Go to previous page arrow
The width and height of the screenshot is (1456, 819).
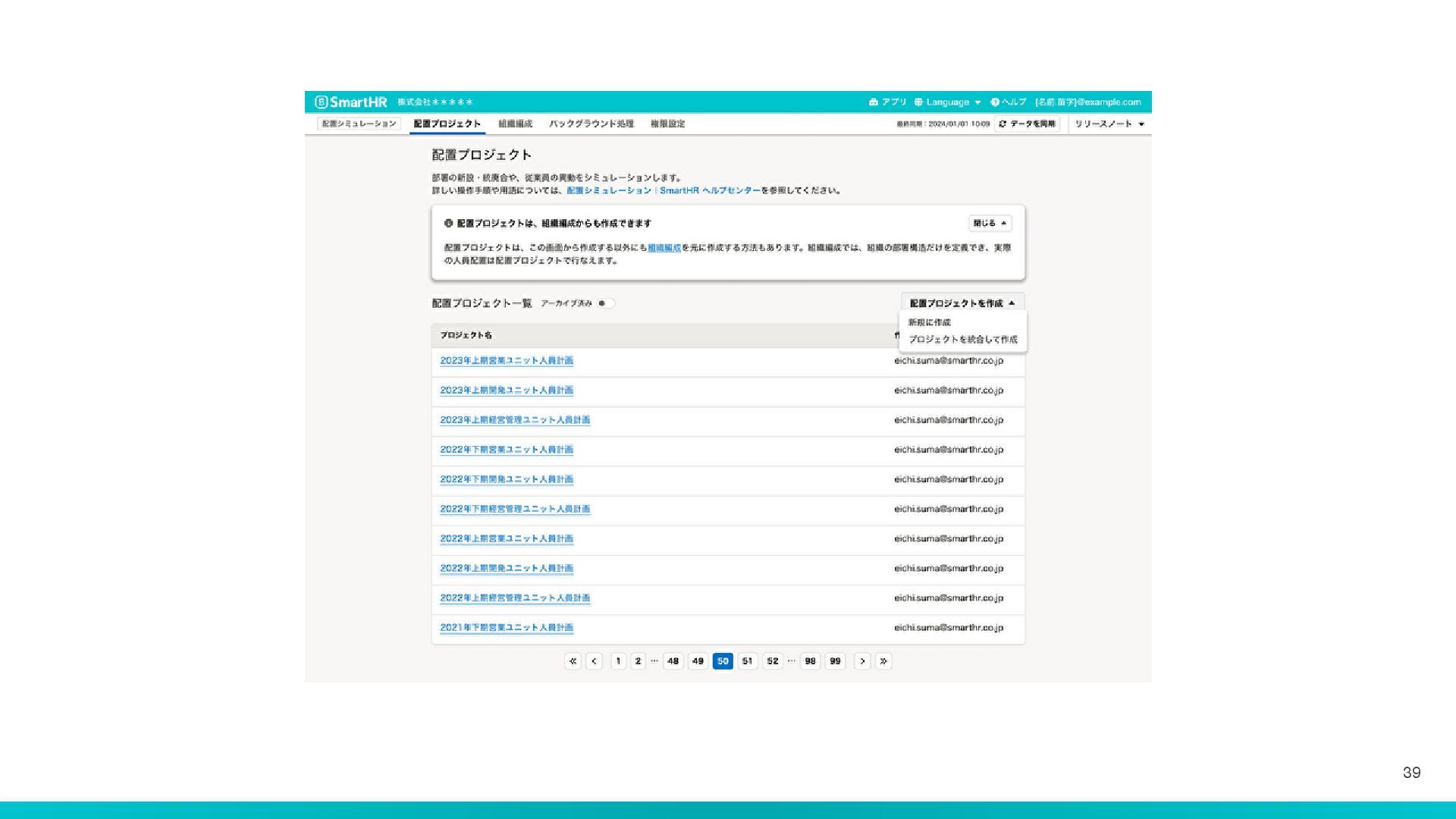[x=594, y=661]
